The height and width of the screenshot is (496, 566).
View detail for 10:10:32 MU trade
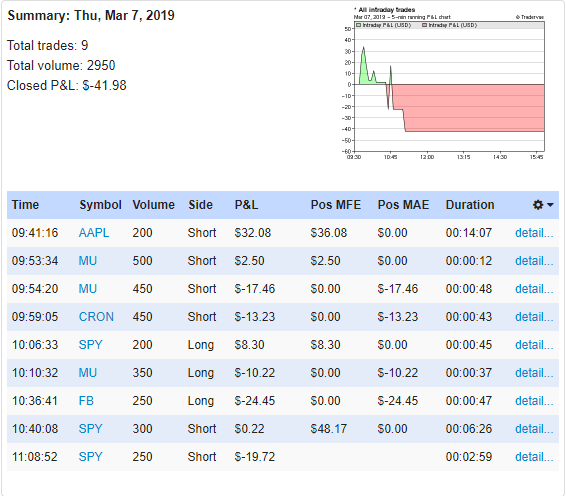pyautogui.click(x=534, y=373)
